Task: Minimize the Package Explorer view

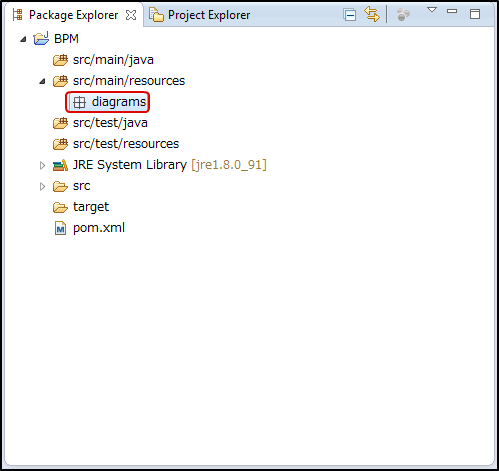Action: 452,11
